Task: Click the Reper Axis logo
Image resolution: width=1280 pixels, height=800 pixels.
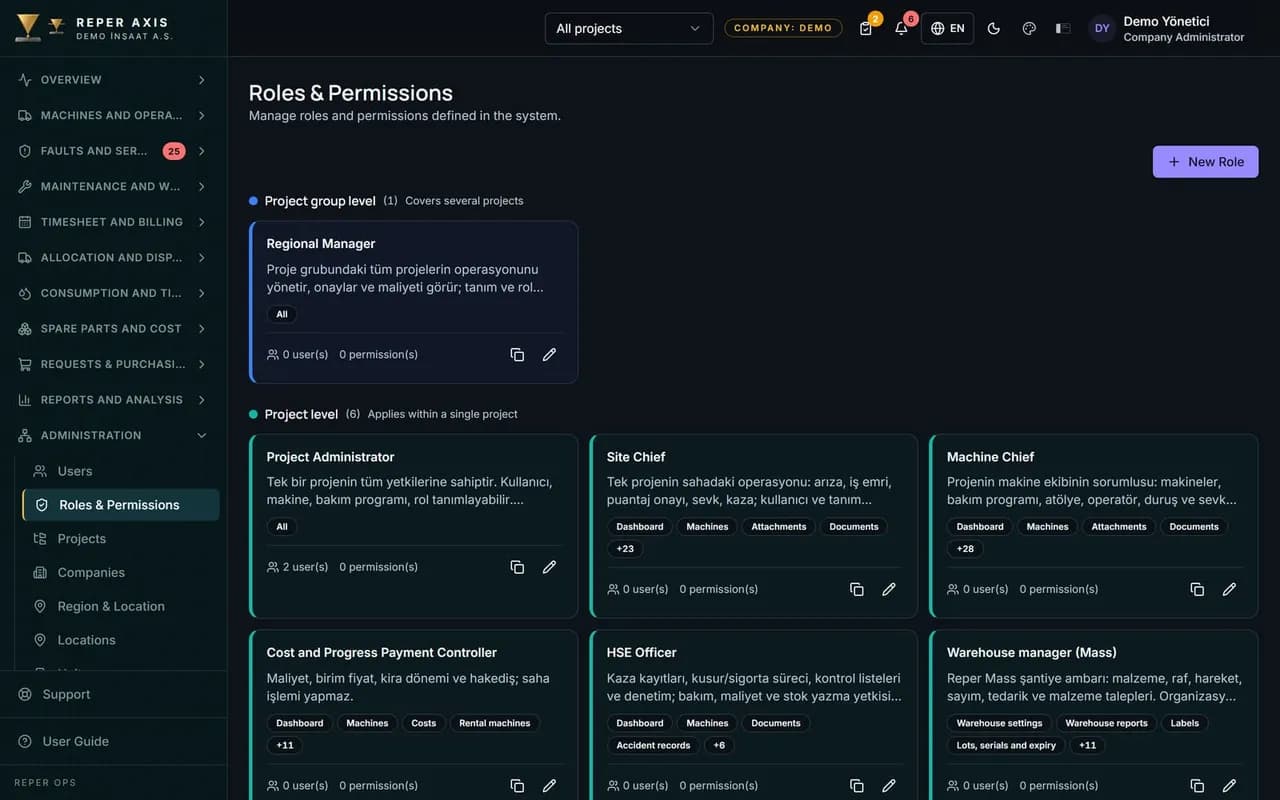Action: 95,28
